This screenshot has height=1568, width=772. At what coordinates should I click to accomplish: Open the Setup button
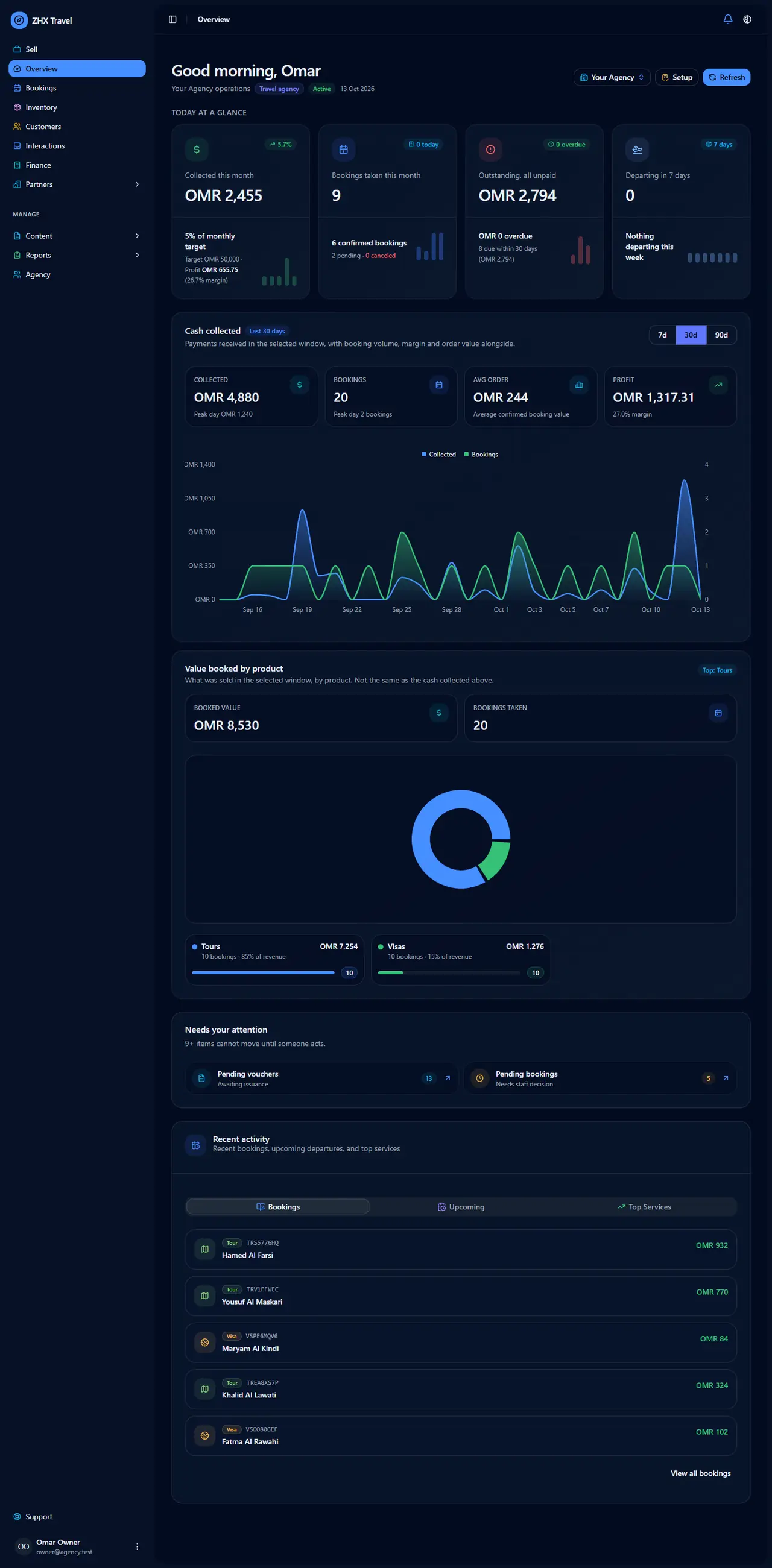coord(677,77)
